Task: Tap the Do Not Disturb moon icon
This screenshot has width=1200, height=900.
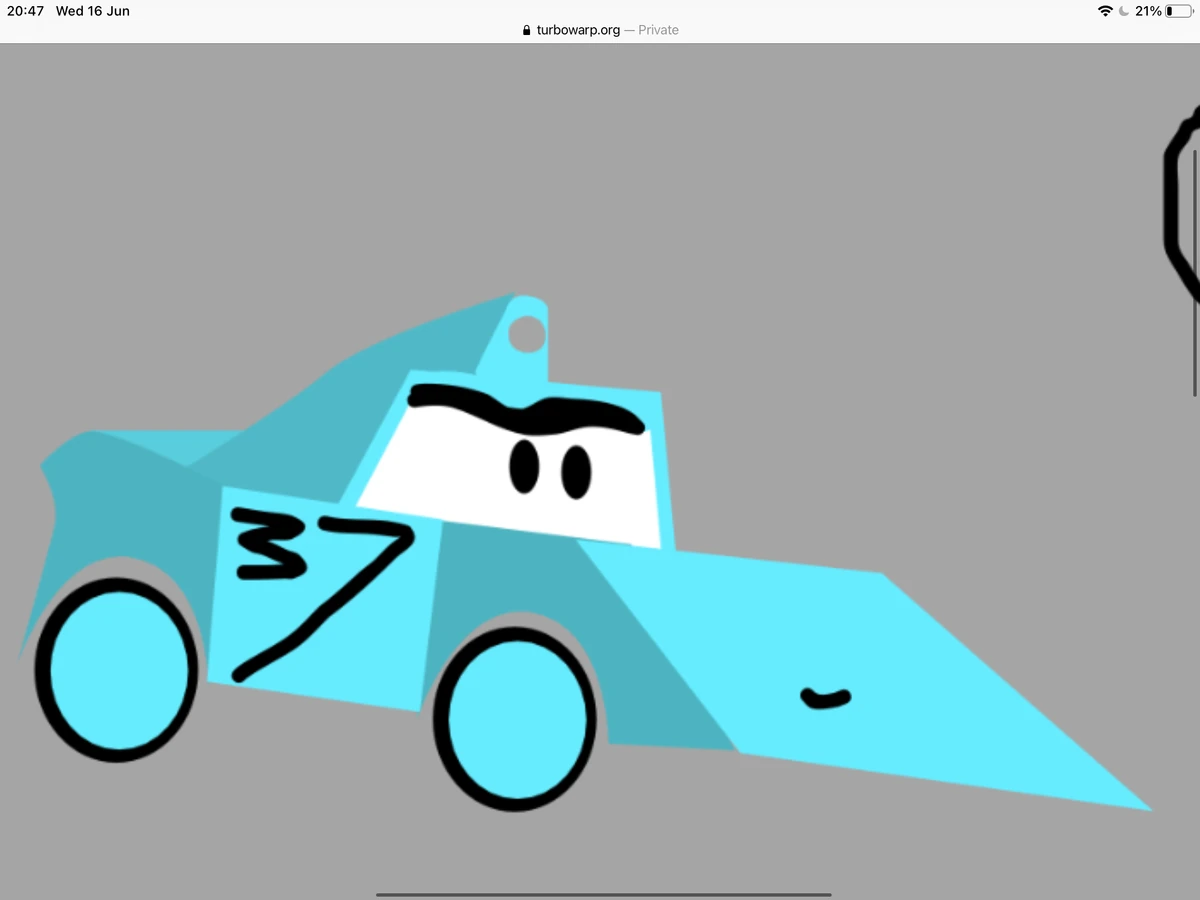Action: [1125, 11]
